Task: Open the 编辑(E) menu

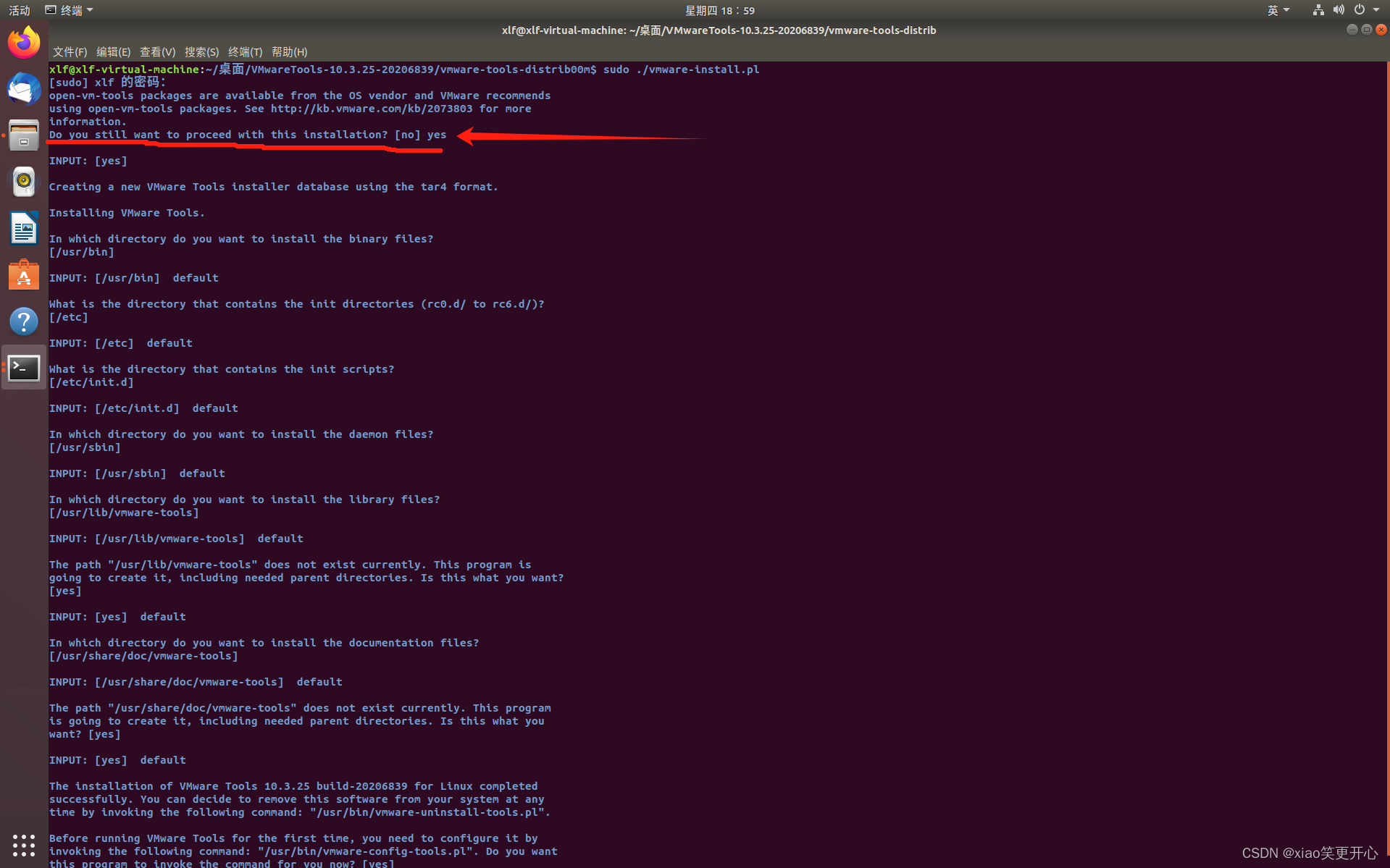Action: click(113, 52)
